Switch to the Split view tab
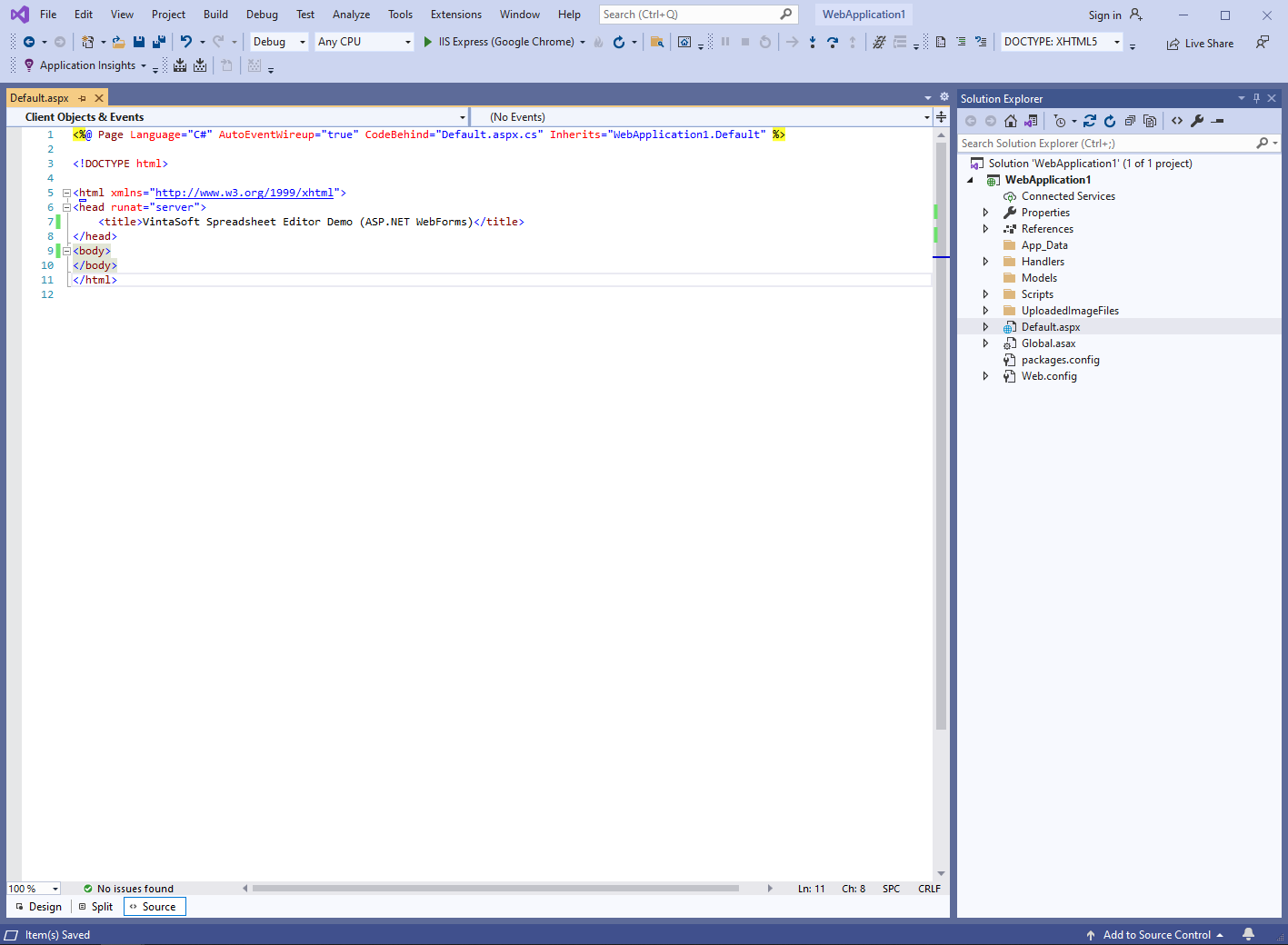 (x=95, y=907)
